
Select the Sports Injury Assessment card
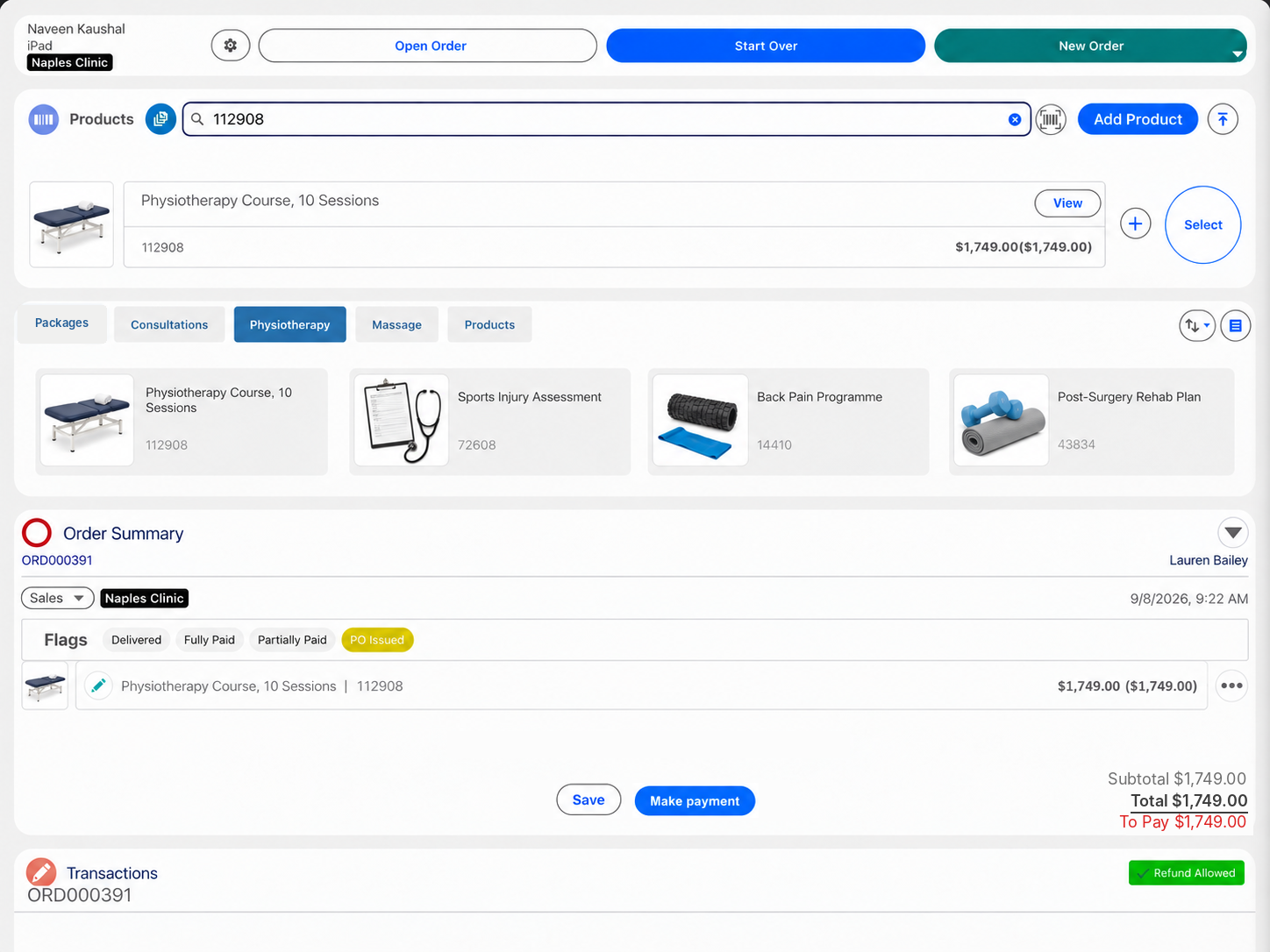(x=489, y=422)
